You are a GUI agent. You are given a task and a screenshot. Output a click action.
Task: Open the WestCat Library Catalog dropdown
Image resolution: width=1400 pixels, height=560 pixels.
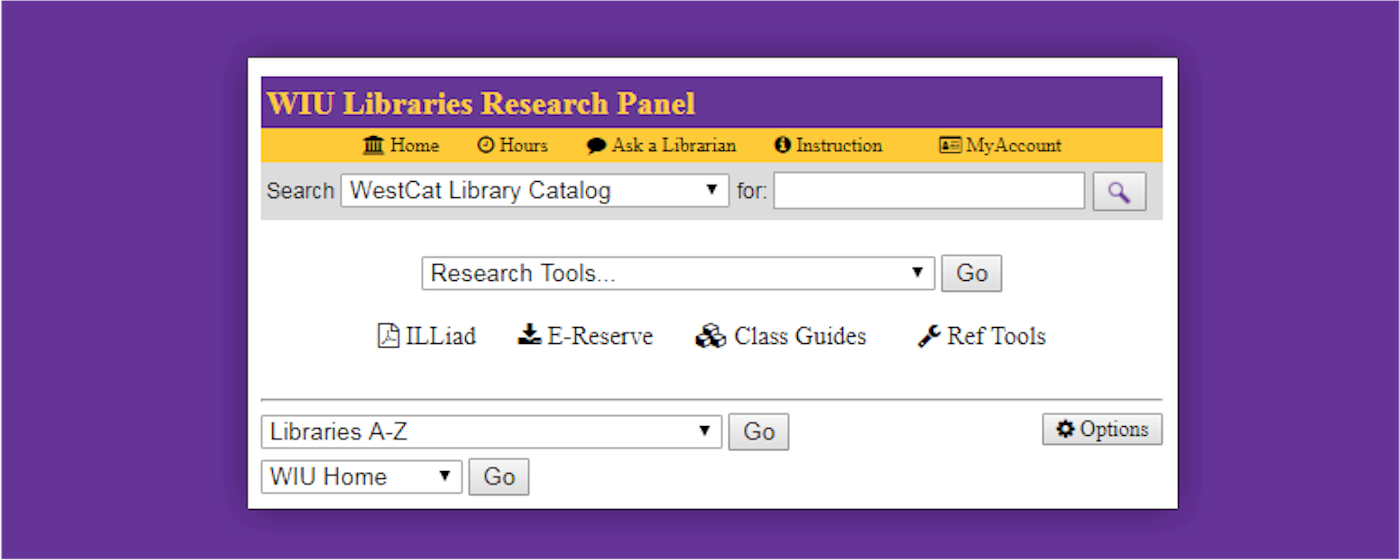[x=535, y=191]
